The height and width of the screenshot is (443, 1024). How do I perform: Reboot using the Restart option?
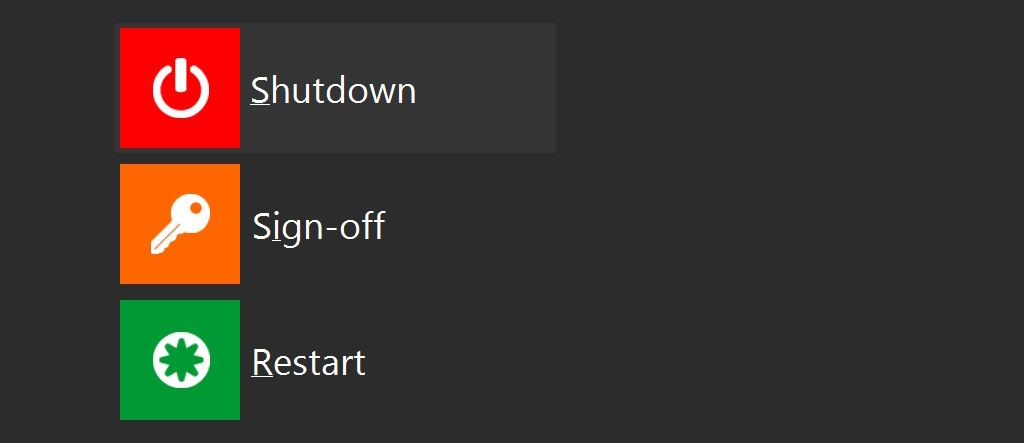(x=336, y=360)
